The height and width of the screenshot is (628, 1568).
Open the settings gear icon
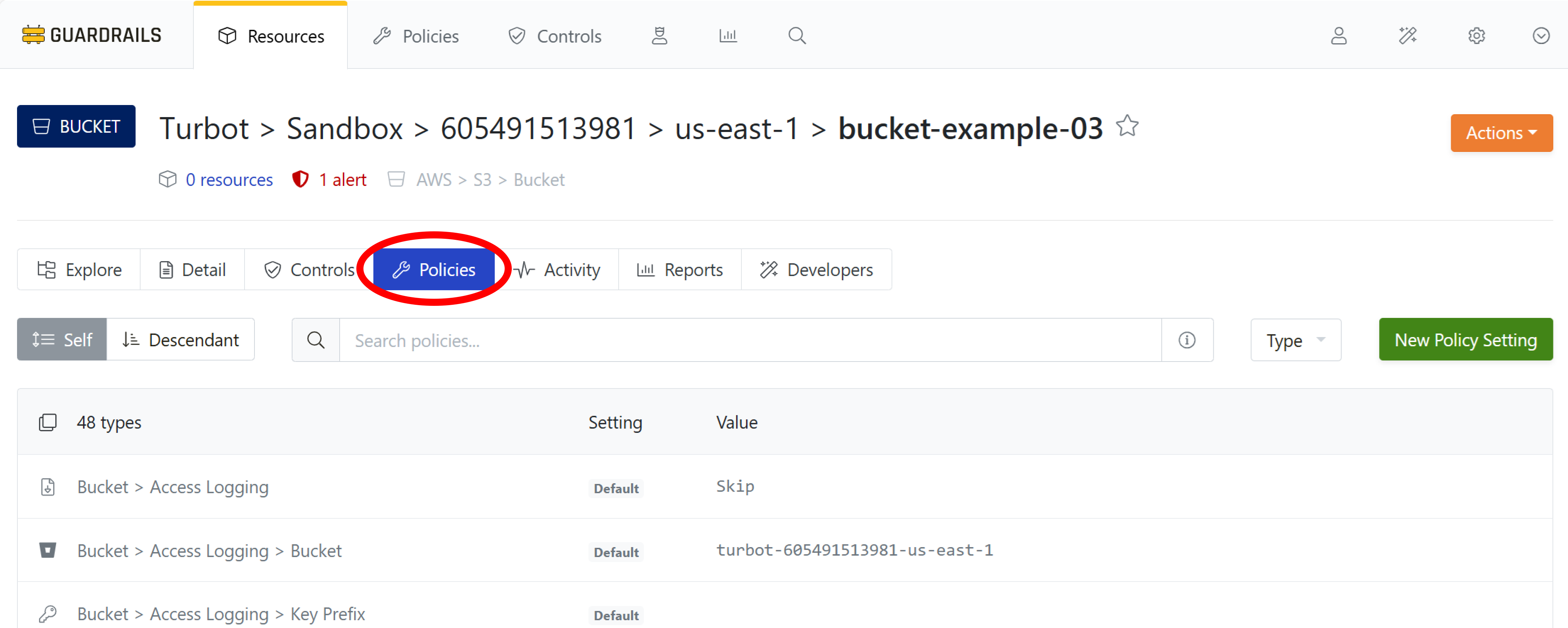(x=1476, y=36)
